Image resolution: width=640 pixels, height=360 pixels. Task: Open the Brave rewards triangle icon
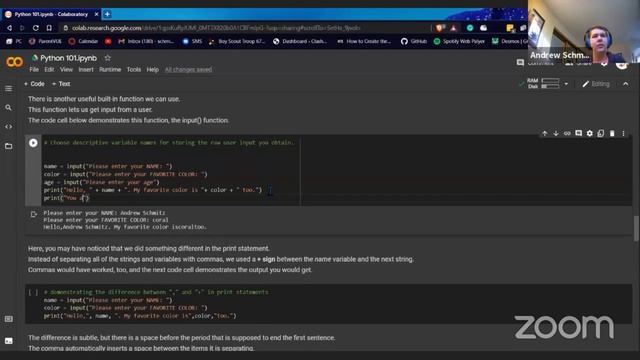[453, 28]
